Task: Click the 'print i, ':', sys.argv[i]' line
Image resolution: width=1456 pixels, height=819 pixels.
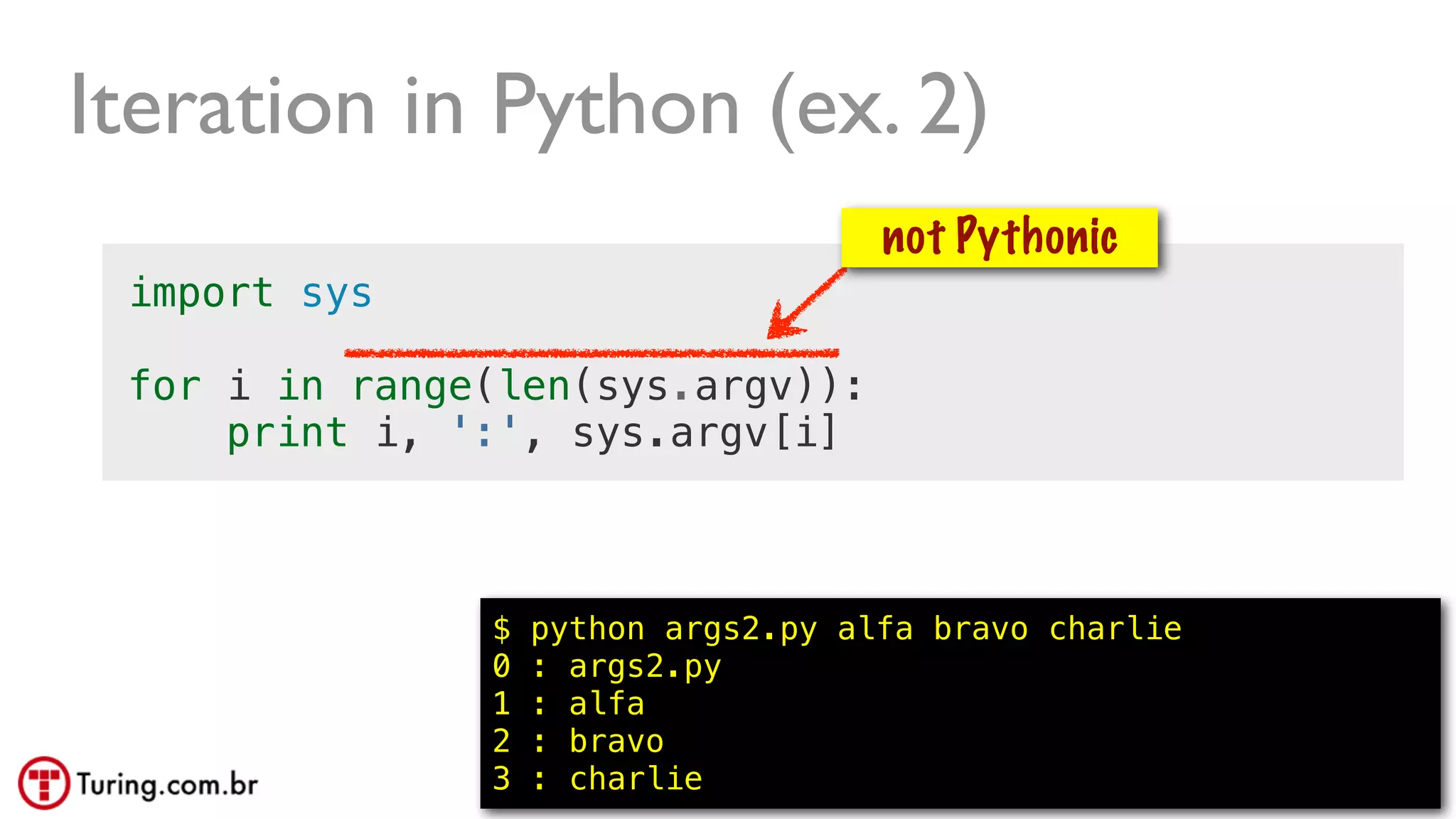Action: pos(532,433)
